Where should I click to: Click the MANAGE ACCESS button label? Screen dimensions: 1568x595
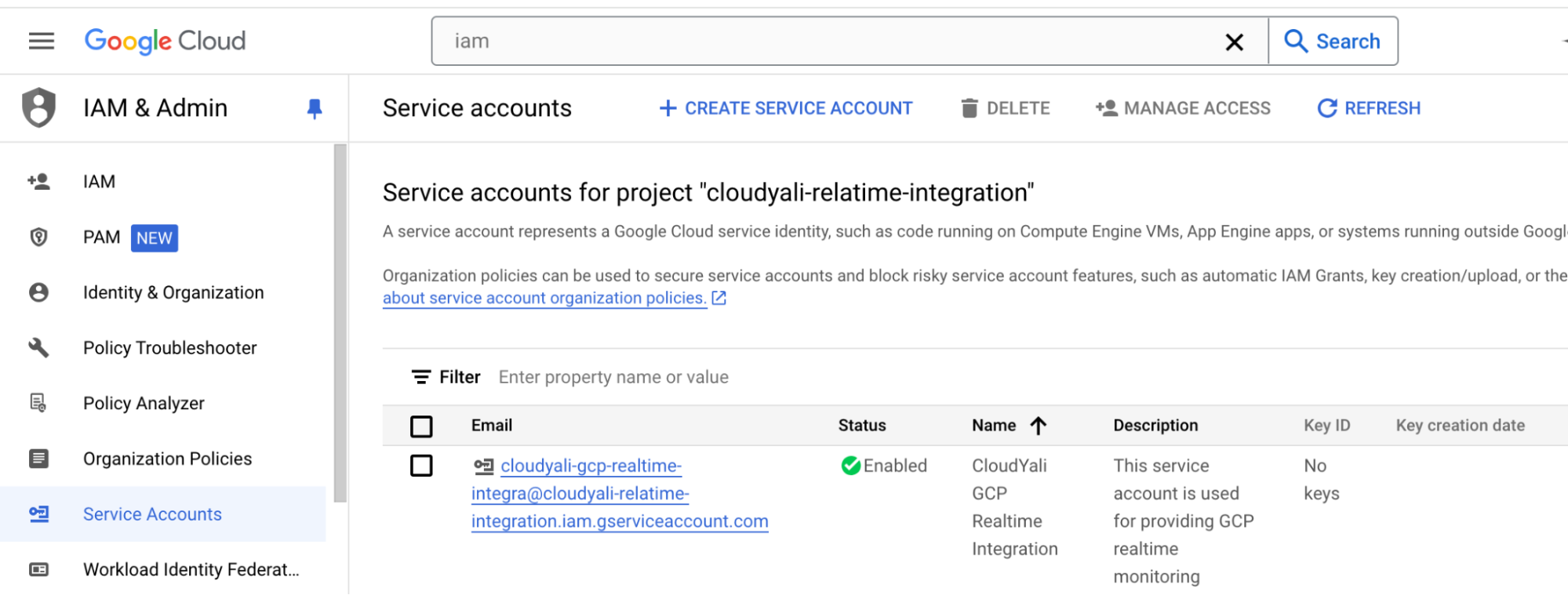1197,108
